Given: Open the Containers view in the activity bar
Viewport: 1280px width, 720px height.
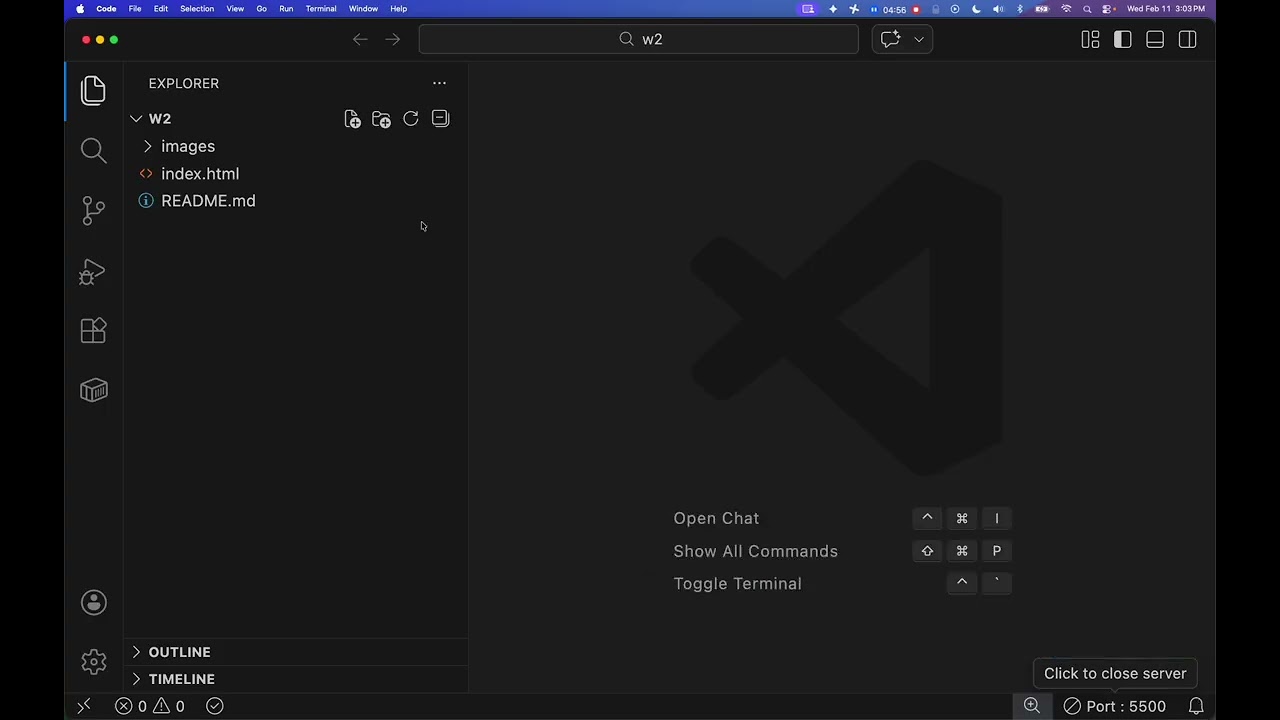Looking at the screenshot, I should (x=93, y=390).
